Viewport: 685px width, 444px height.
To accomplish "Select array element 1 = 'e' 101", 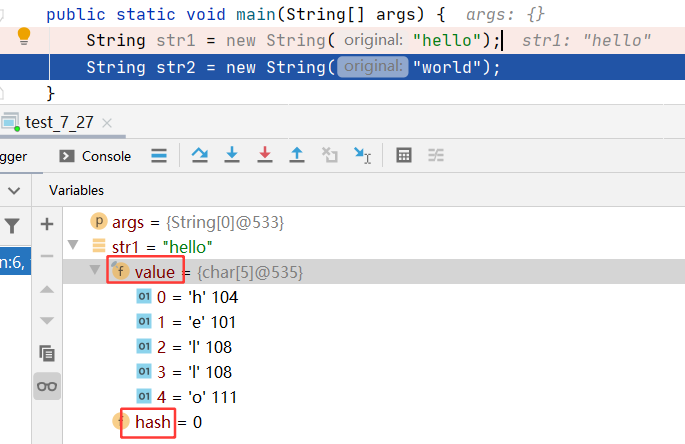I will (x=374, y=322).
